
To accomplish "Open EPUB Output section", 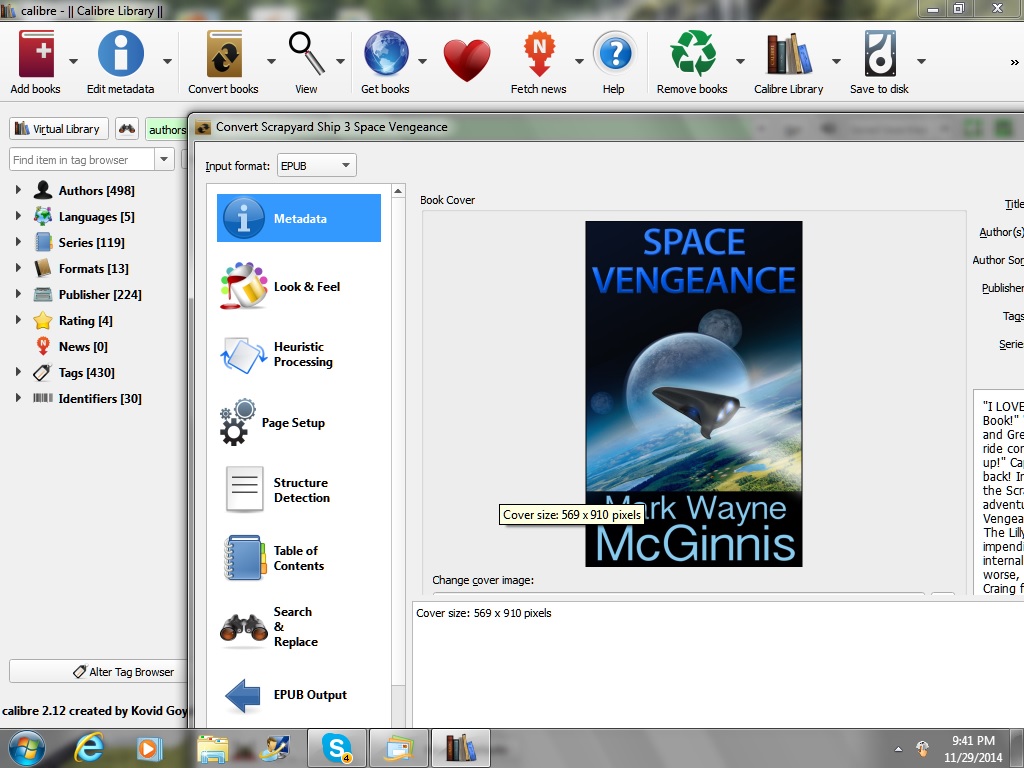I will point(299,695).
